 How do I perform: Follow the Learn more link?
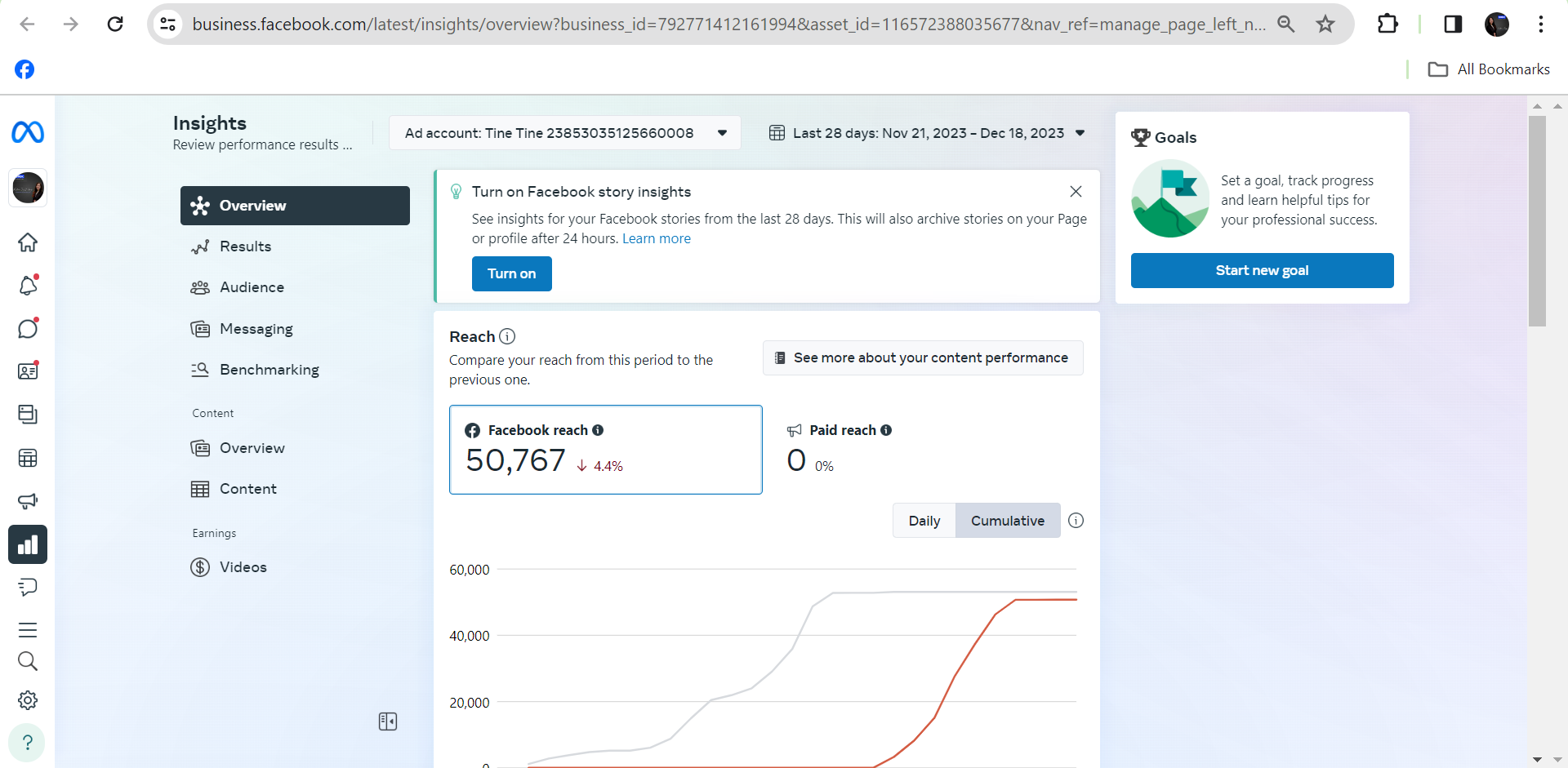[x=657, y=238]
